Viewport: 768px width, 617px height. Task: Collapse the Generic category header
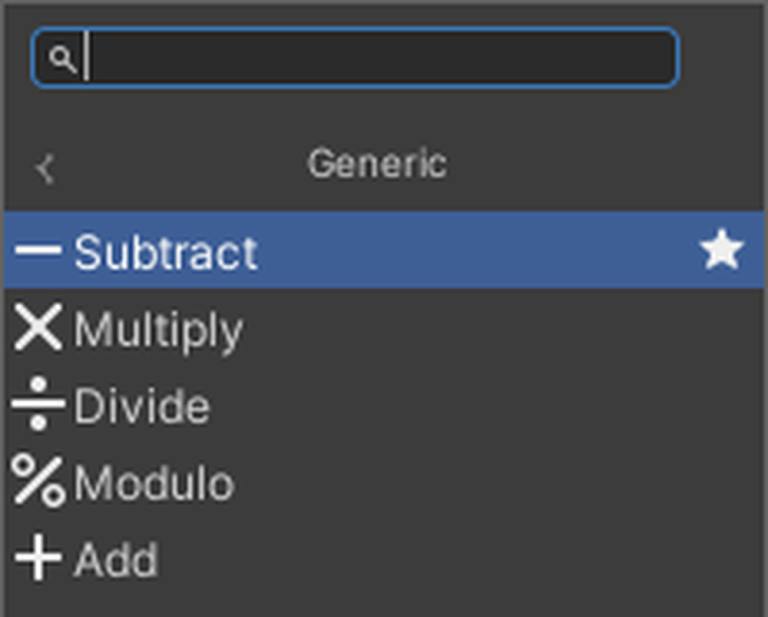(377, 164)
